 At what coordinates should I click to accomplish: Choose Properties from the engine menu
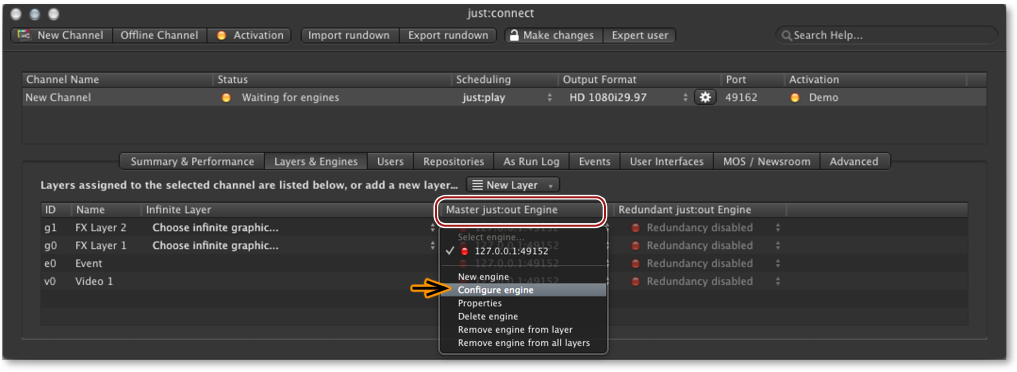coord(523,303)
